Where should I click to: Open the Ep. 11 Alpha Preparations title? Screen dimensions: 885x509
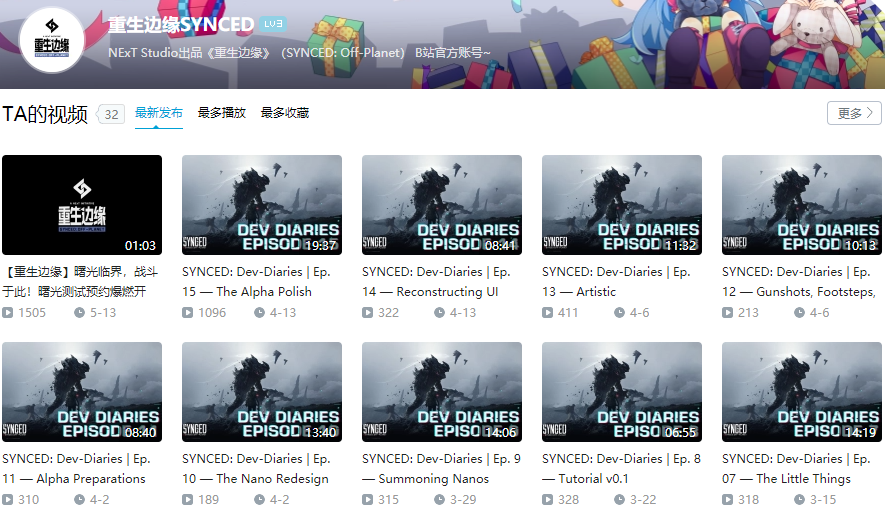pos(77,468)
